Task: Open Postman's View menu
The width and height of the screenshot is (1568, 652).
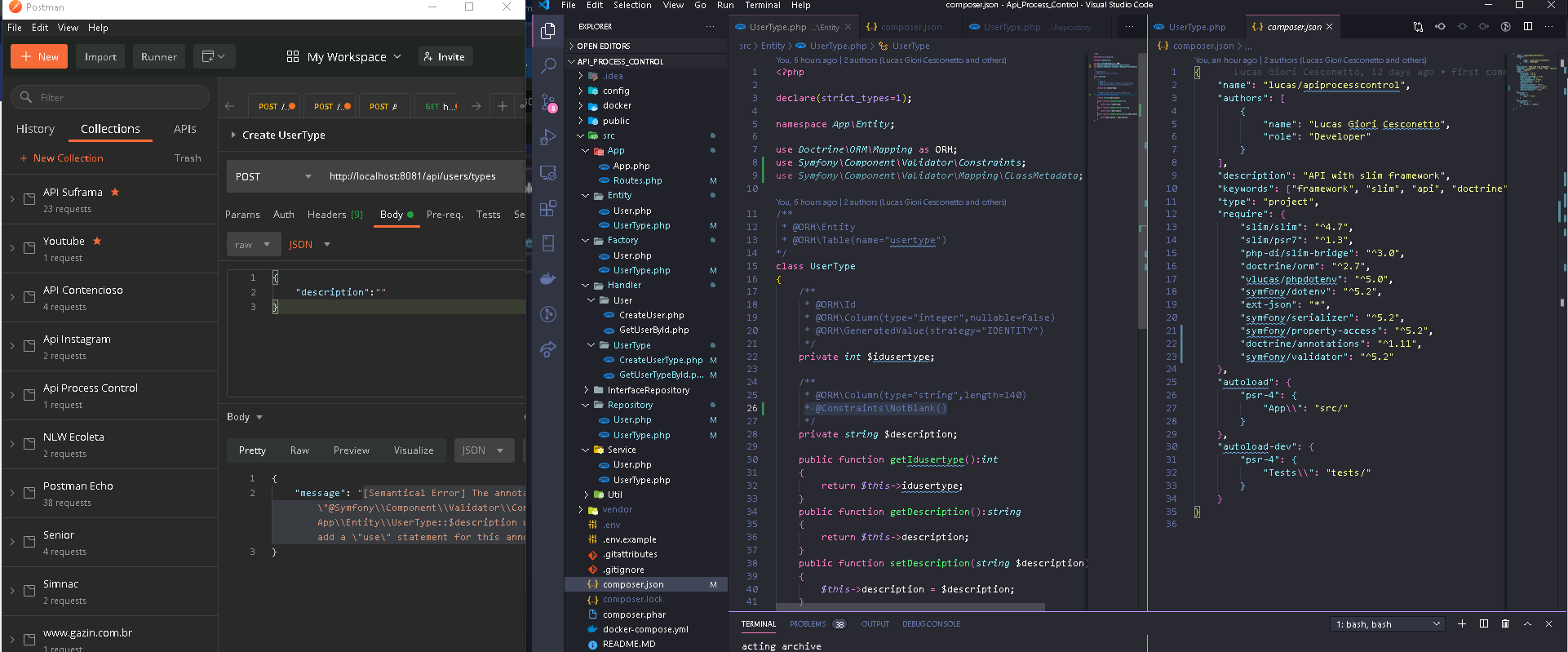Action: pos(68,27)
